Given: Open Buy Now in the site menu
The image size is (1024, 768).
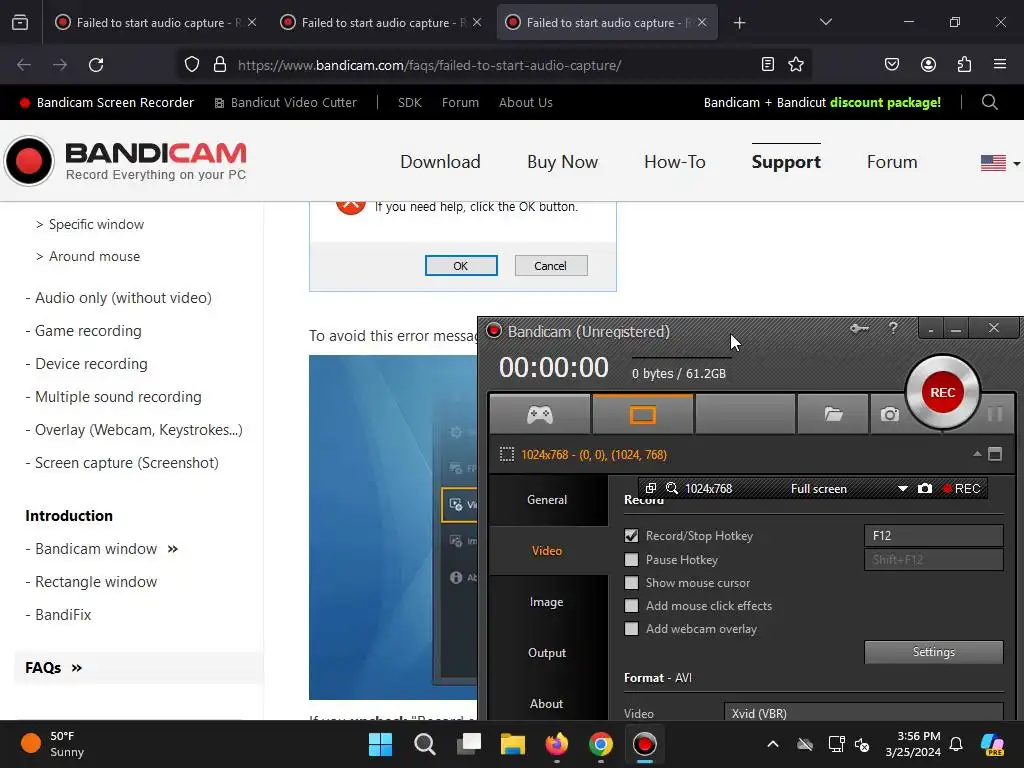Looking at the screenshot, I should coord(562,162).
